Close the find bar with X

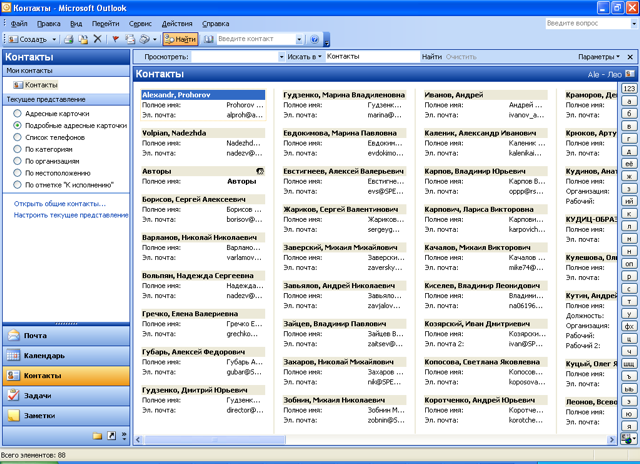coord(630,57)
